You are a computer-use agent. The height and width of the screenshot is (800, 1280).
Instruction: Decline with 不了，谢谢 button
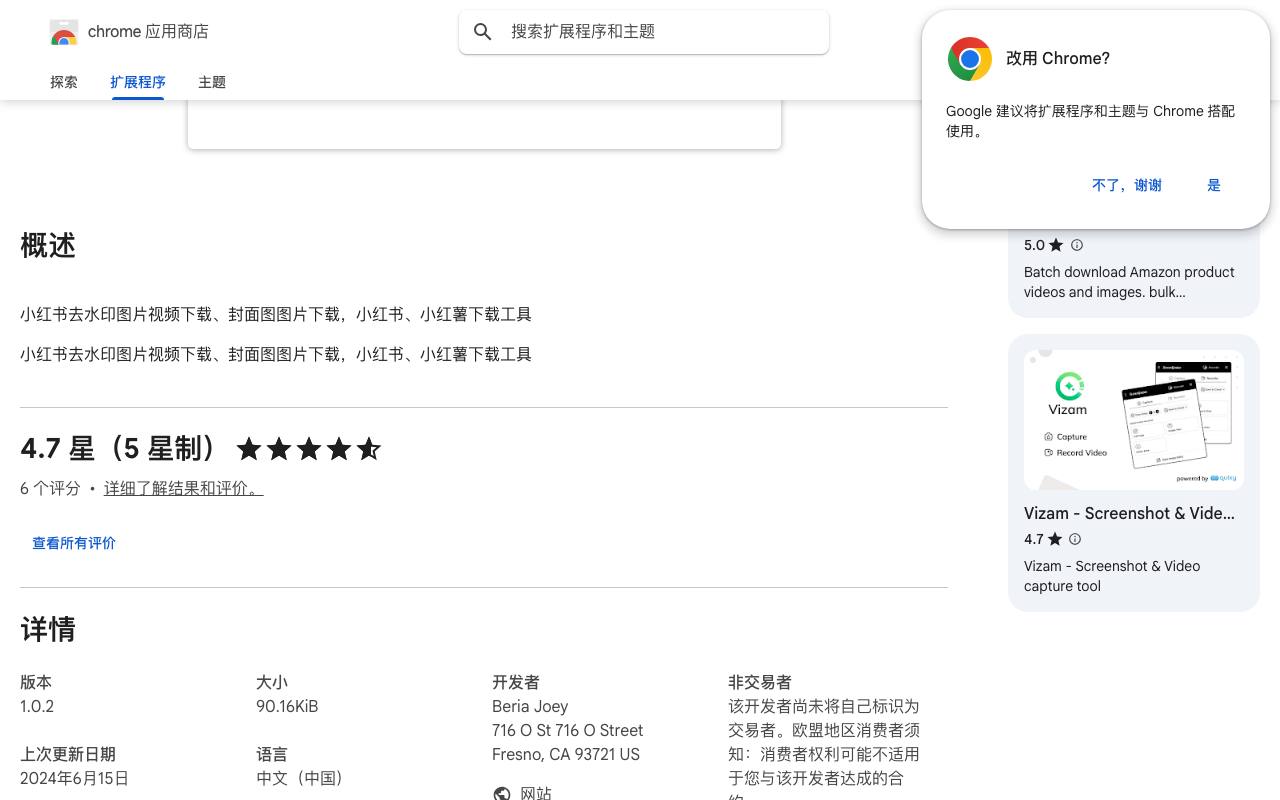1127,185
